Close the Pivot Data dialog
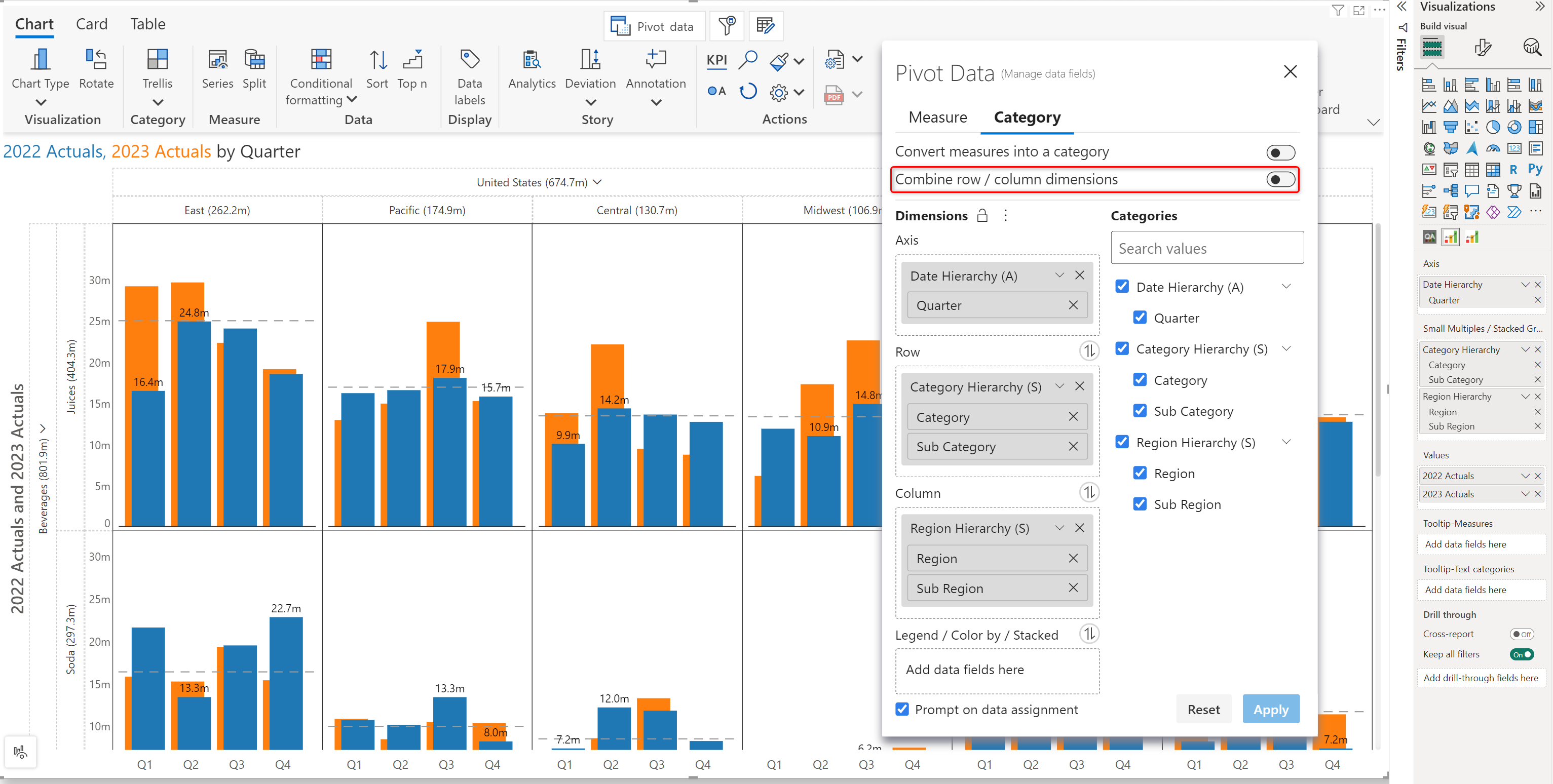 (x=1290, y=72)
